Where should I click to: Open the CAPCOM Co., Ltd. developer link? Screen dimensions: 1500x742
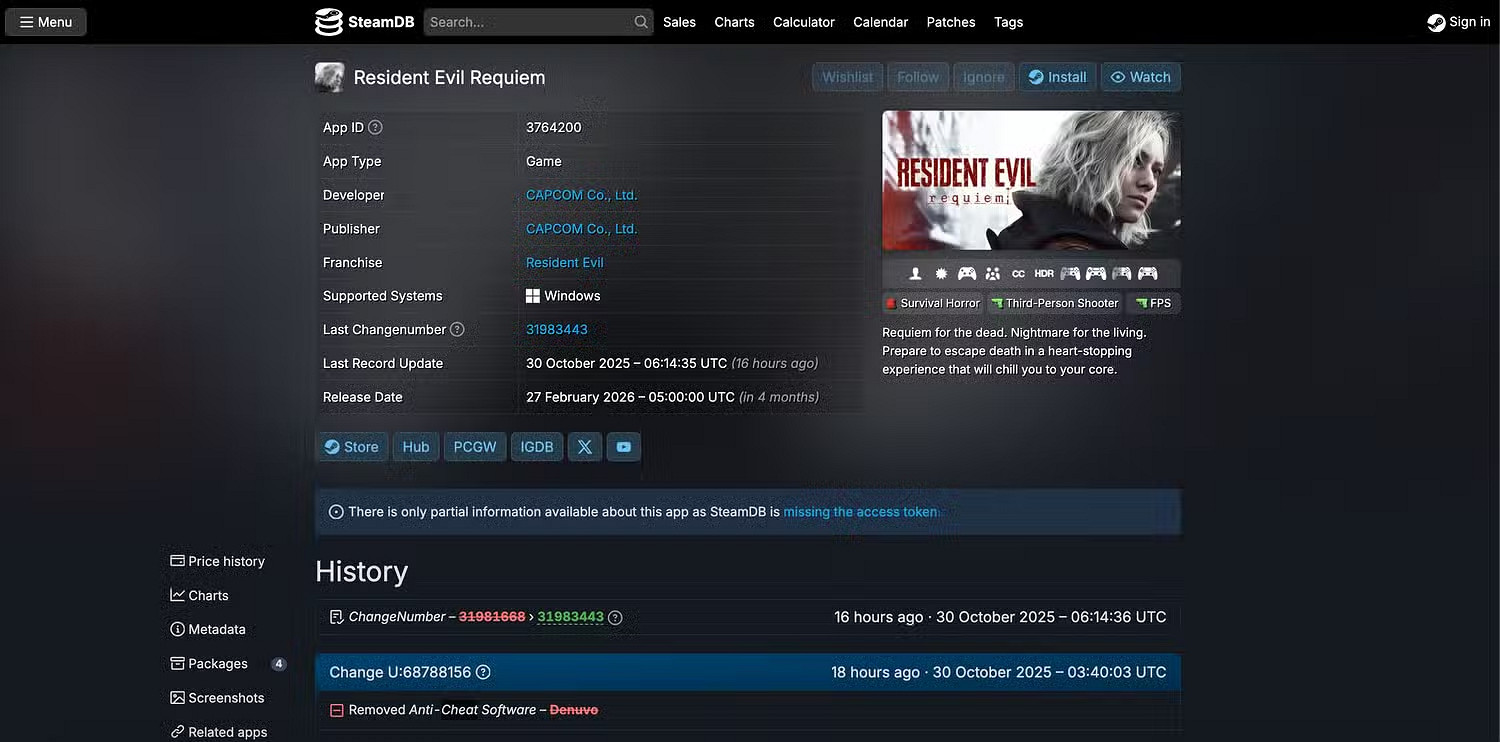coord(581,195)
